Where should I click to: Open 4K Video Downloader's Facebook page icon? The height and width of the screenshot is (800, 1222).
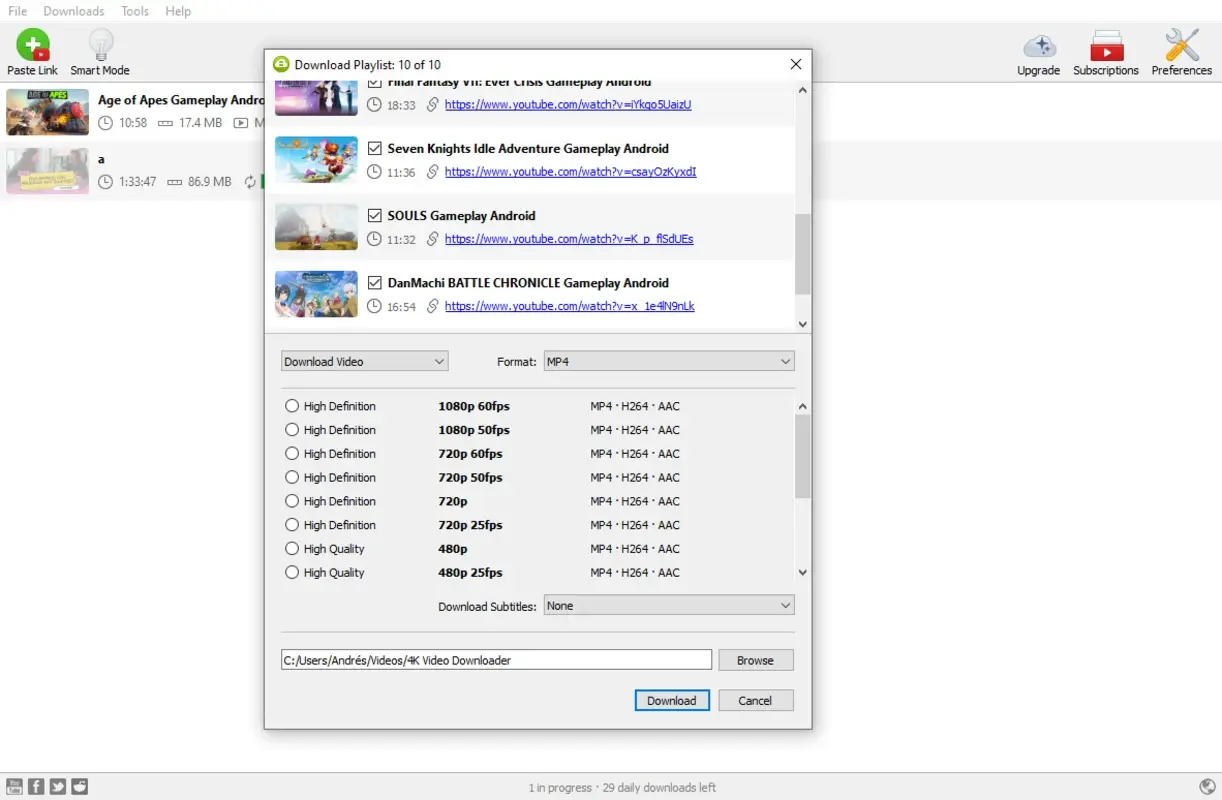tap(36, 786)
